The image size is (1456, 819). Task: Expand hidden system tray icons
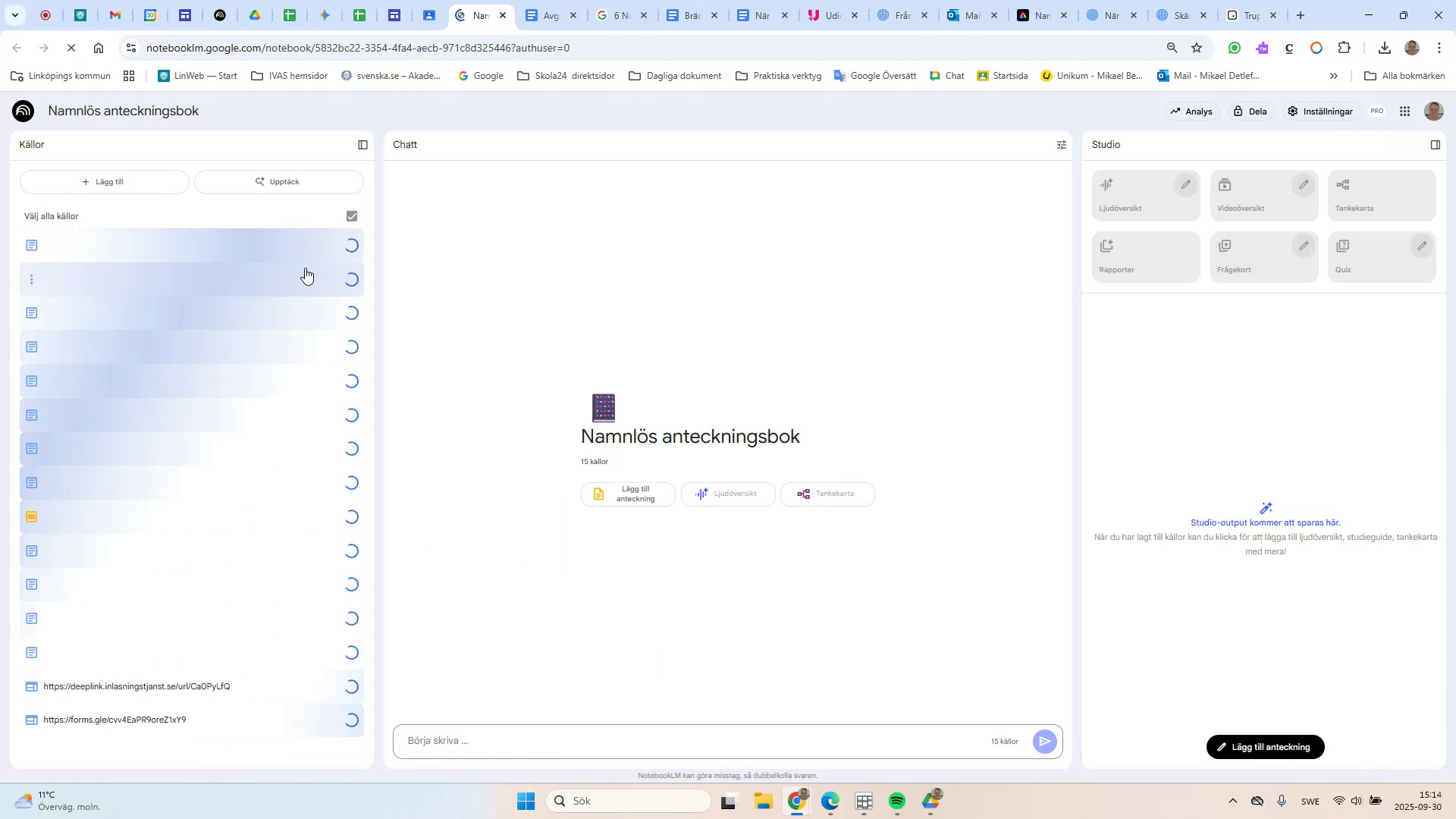click(1232, 801)
